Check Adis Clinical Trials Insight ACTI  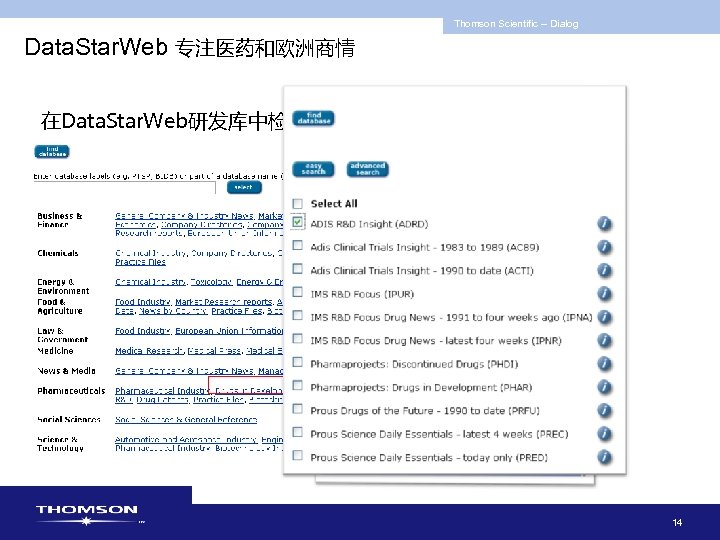click(x=298, y=269)
